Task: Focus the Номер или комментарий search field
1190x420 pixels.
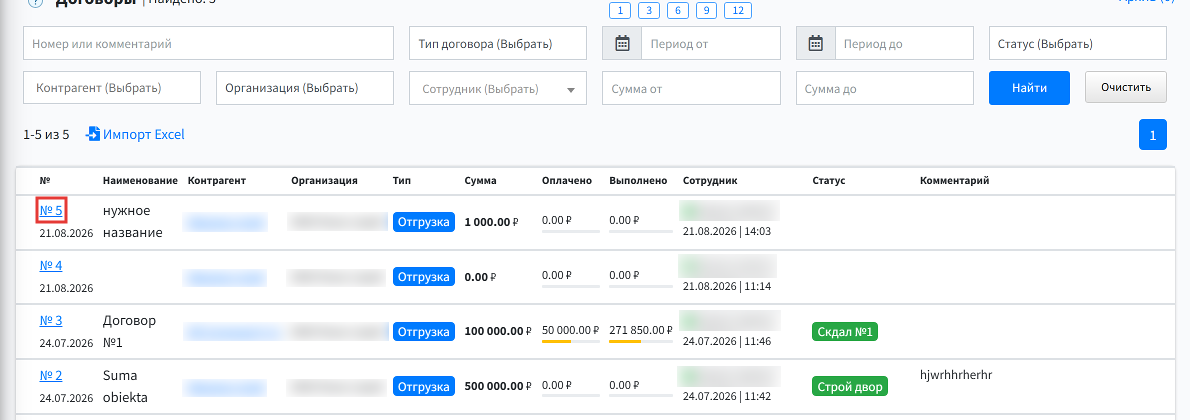Action: (209, 43)
